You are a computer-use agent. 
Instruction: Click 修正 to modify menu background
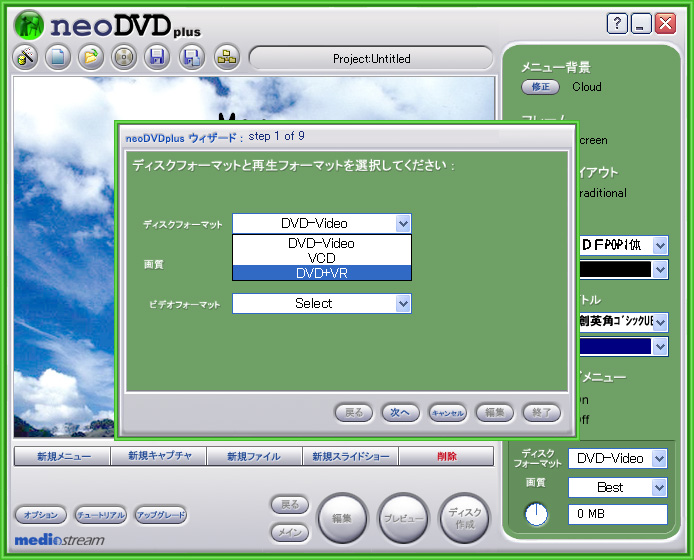click(x=540, y=87)
